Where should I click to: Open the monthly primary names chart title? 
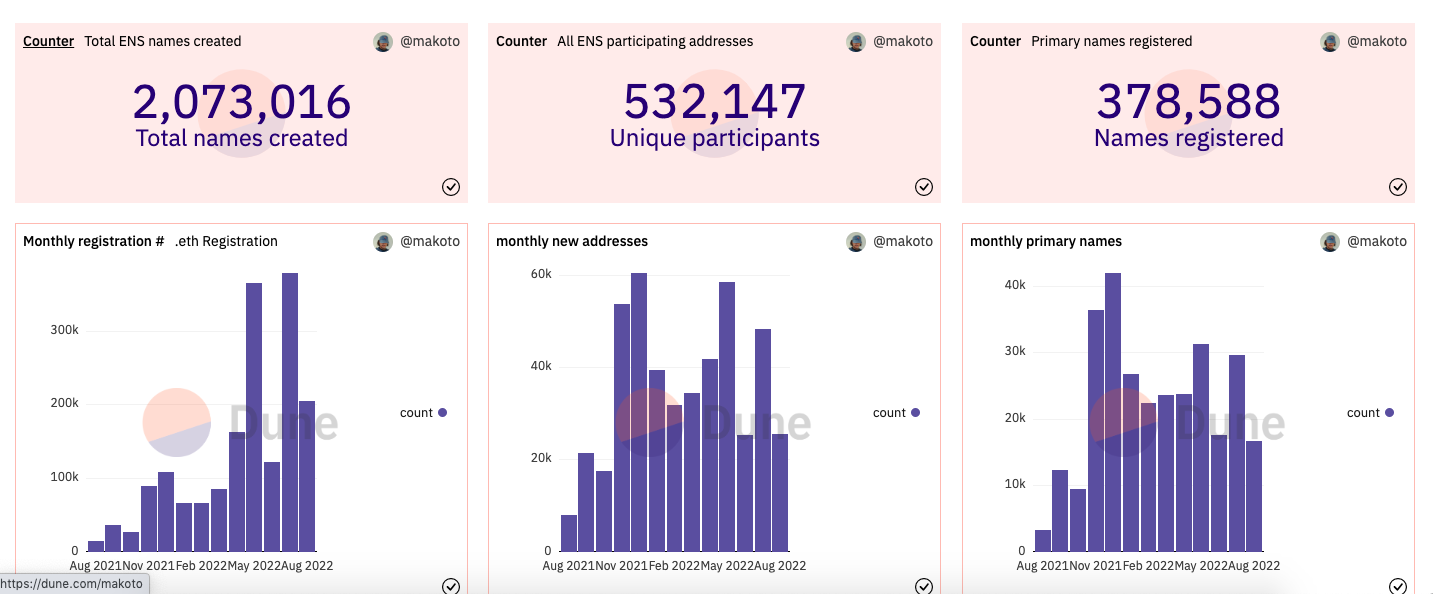pos(1046,242)
